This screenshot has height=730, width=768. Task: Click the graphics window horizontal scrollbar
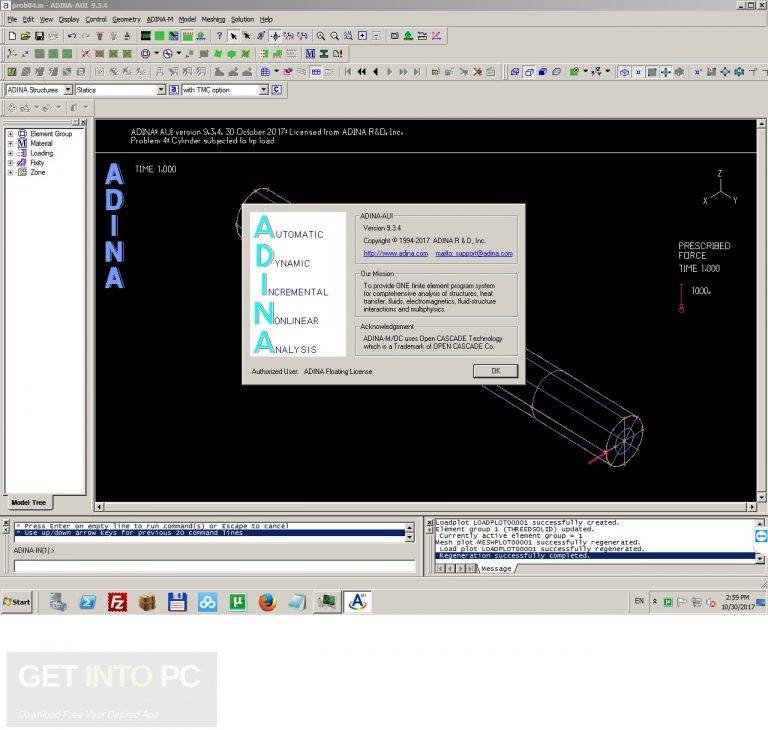pyautogui.click(x=426, y=507)
